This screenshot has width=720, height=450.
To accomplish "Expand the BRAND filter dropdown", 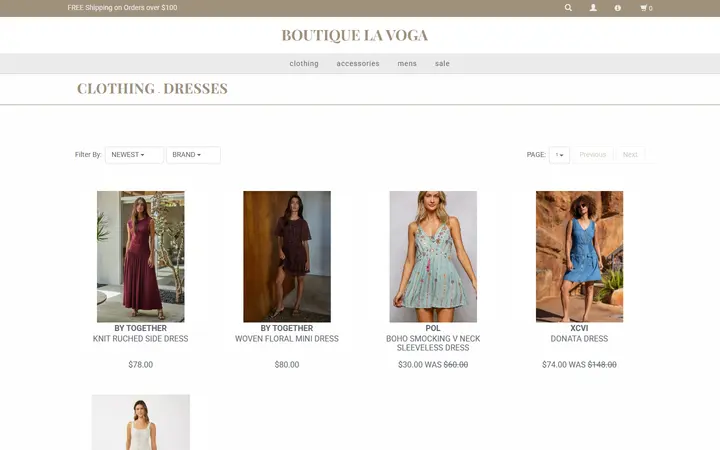I will click(193, 155).
